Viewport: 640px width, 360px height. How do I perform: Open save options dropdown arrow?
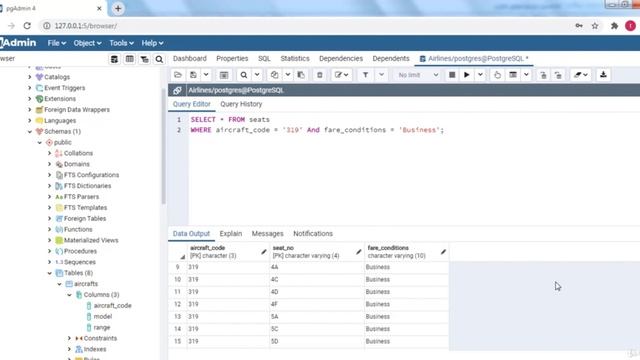point(206,75)
